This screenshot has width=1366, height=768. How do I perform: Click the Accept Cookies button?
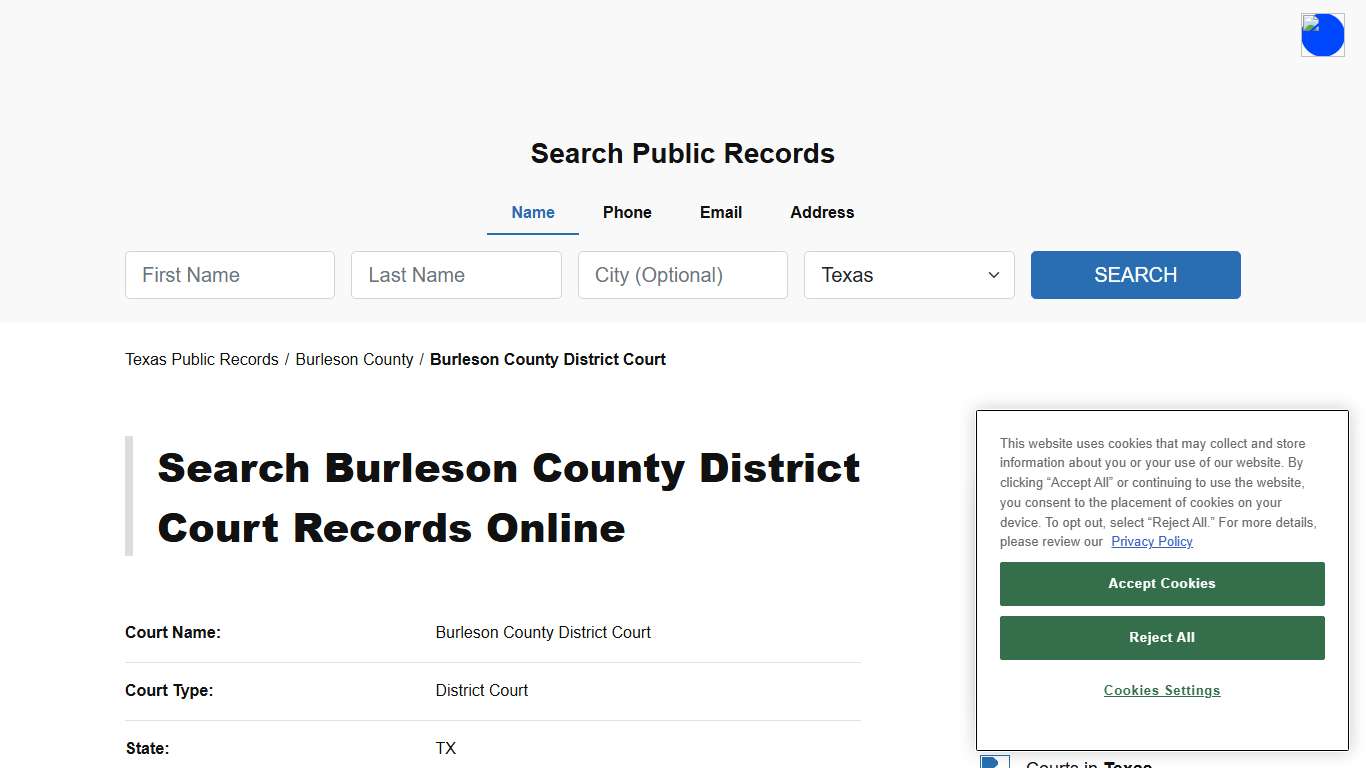click(1161, 583)
